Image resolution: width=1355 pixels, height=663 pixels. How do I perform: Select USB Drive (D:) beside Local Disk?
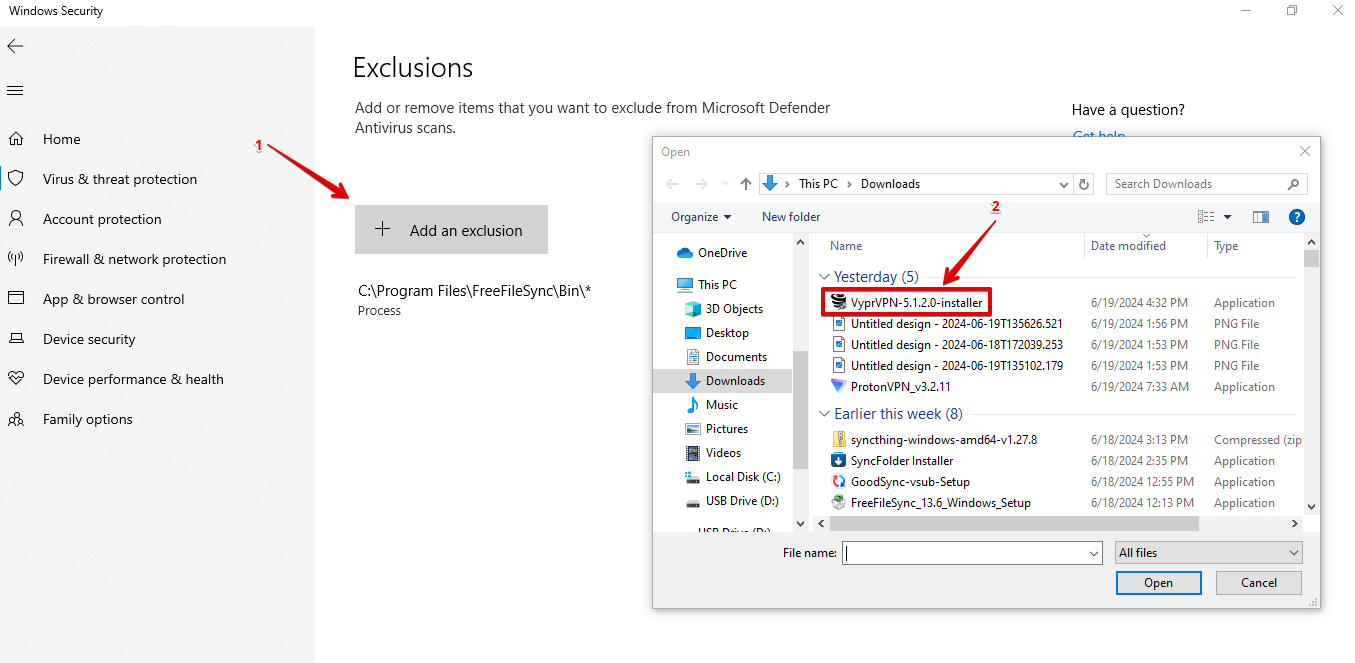(733, 501)
